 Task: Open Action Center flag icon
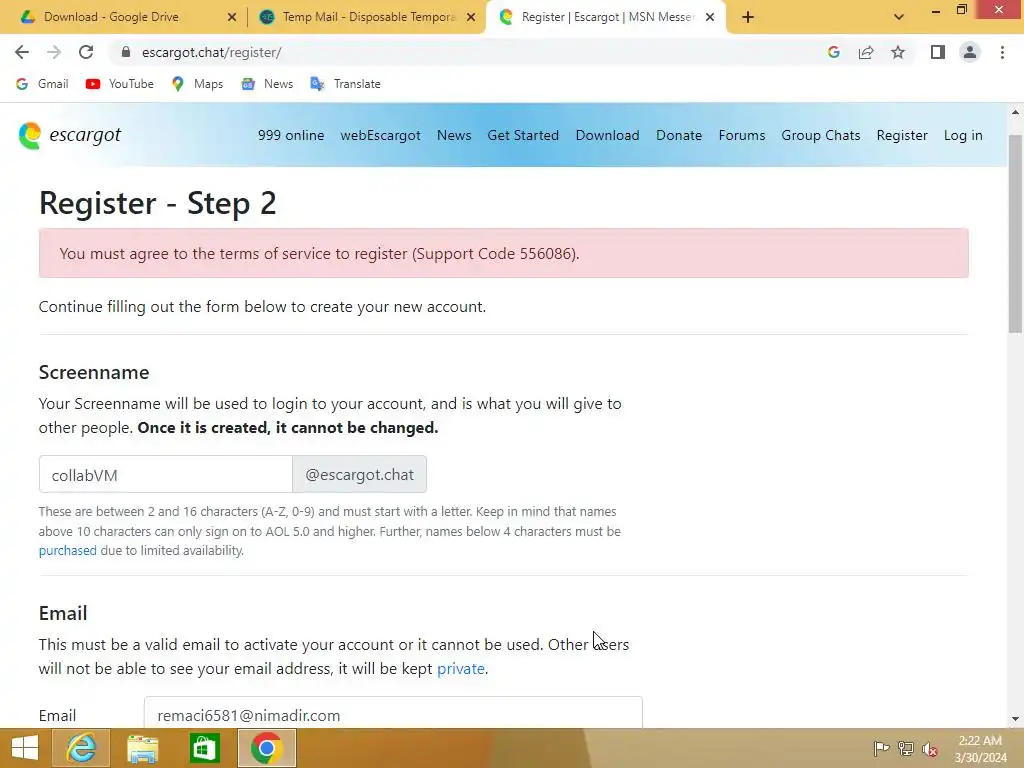[x=881, y=748]
